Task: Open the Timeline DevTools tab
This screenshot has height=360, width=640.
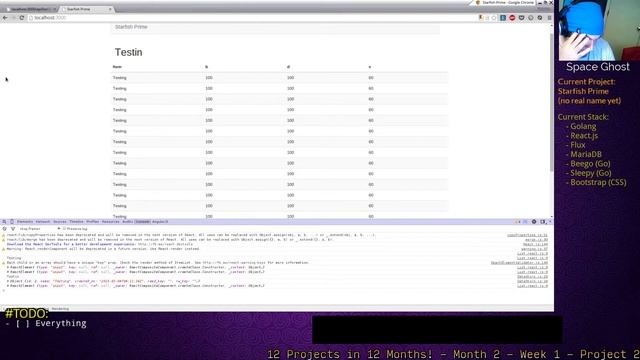Action: coord(76,222)
